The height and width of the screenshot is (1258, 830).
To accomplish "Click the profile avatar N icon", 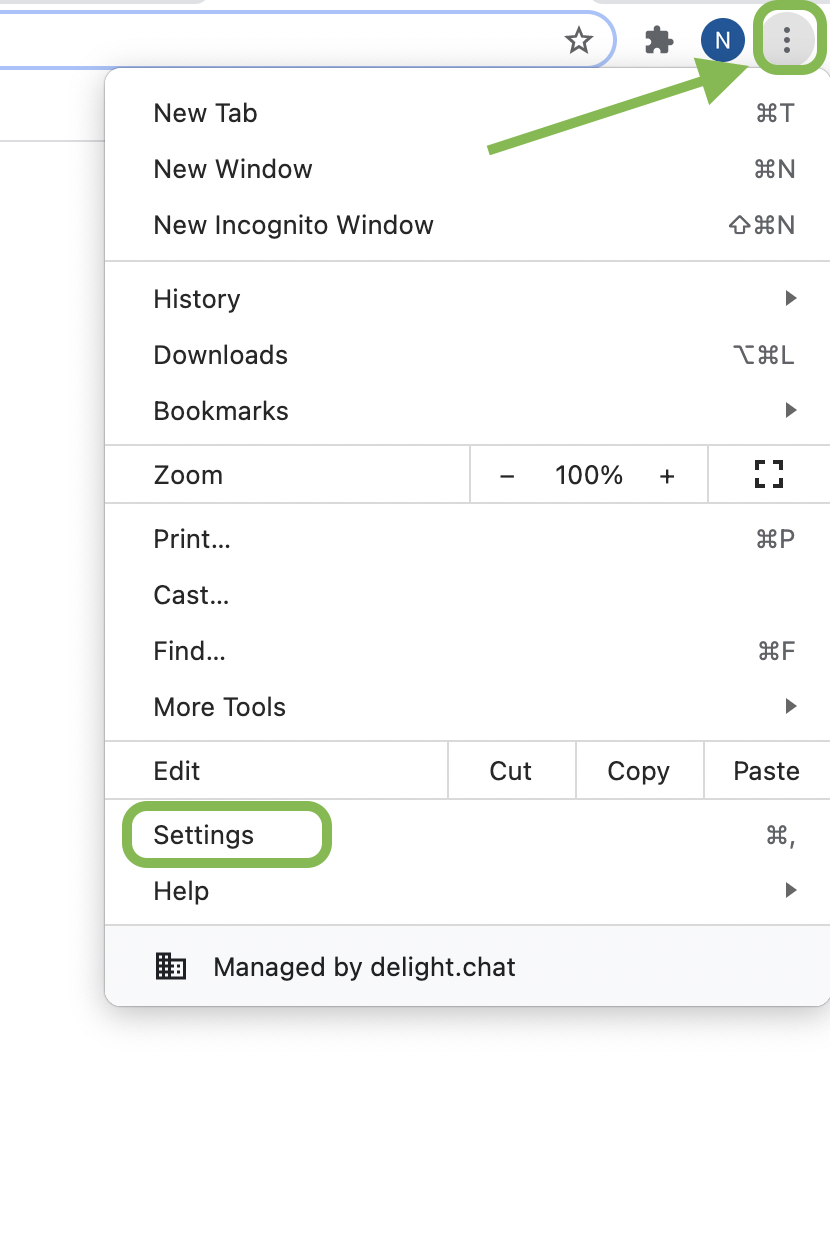I will [722, 40].
